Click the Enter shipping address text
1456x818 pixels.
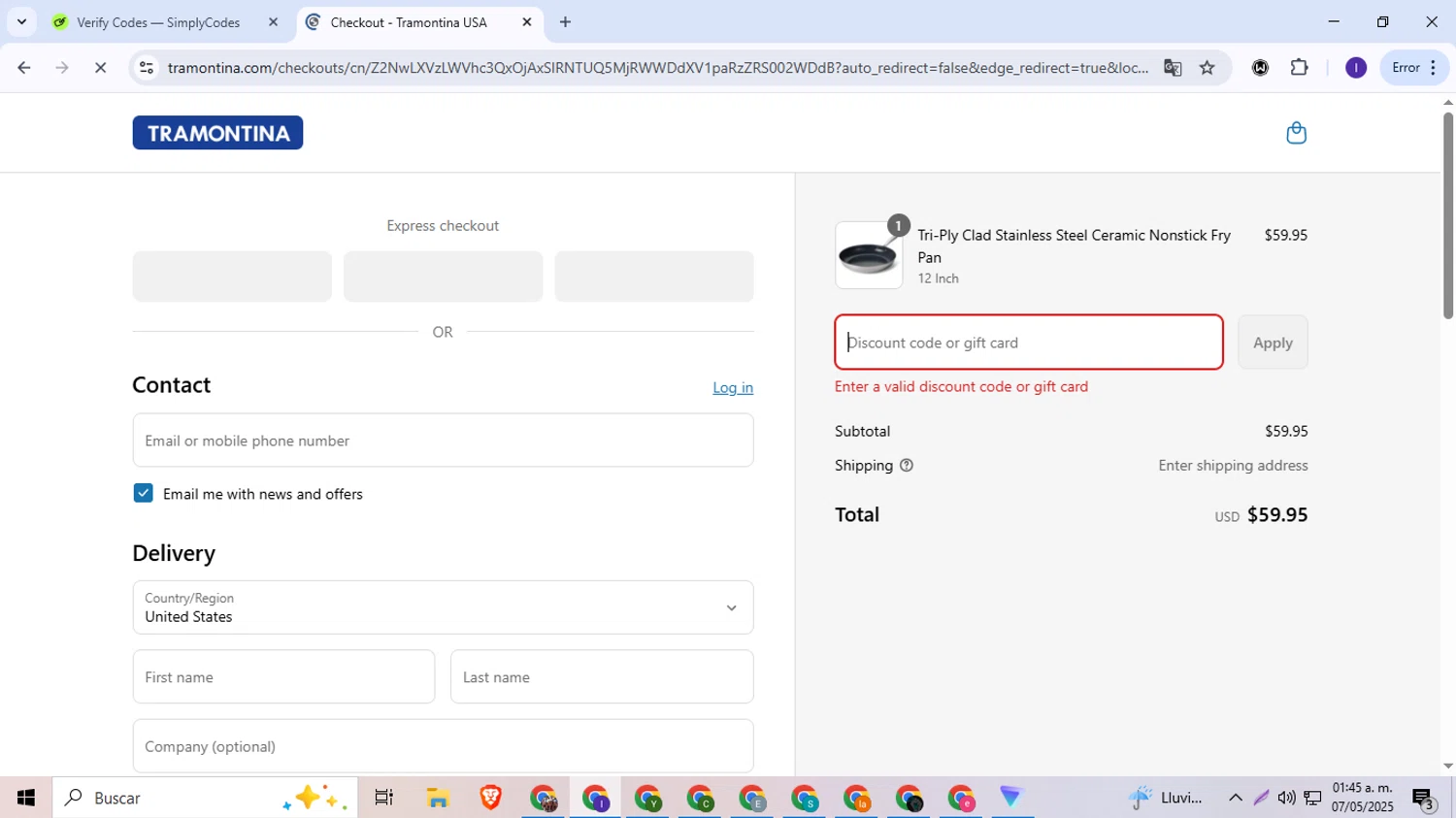tap(1233, 466)
